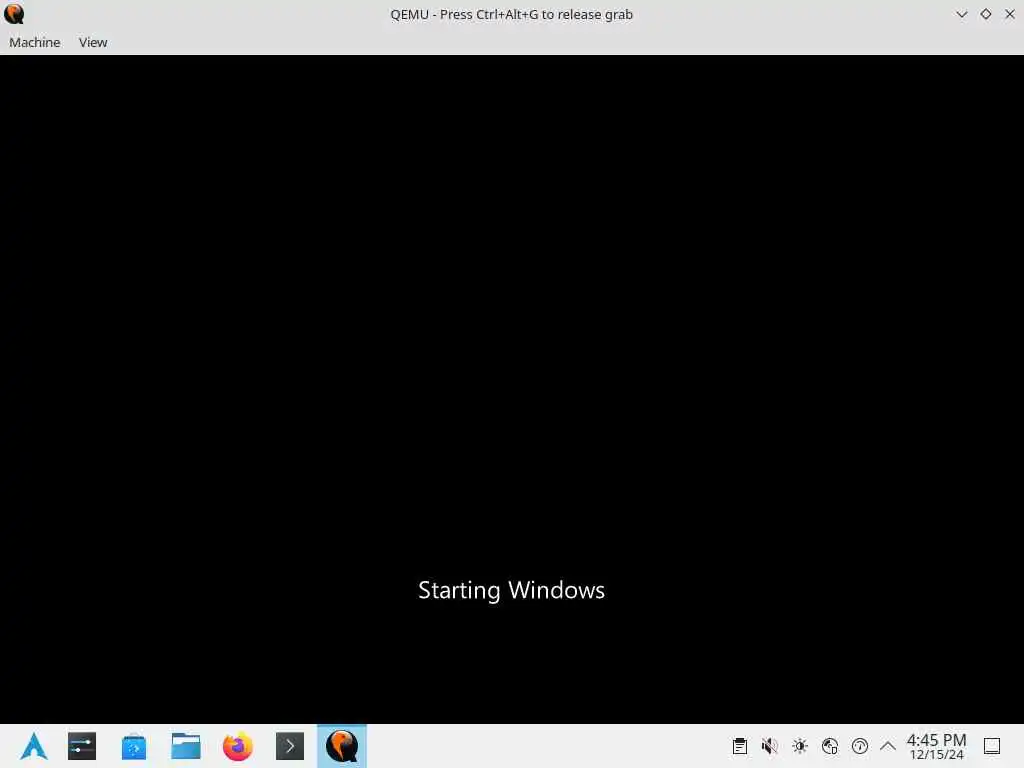Screen dimensions: 1024x768
Task: Click the Show Desktop button
Action: point(992,746)
